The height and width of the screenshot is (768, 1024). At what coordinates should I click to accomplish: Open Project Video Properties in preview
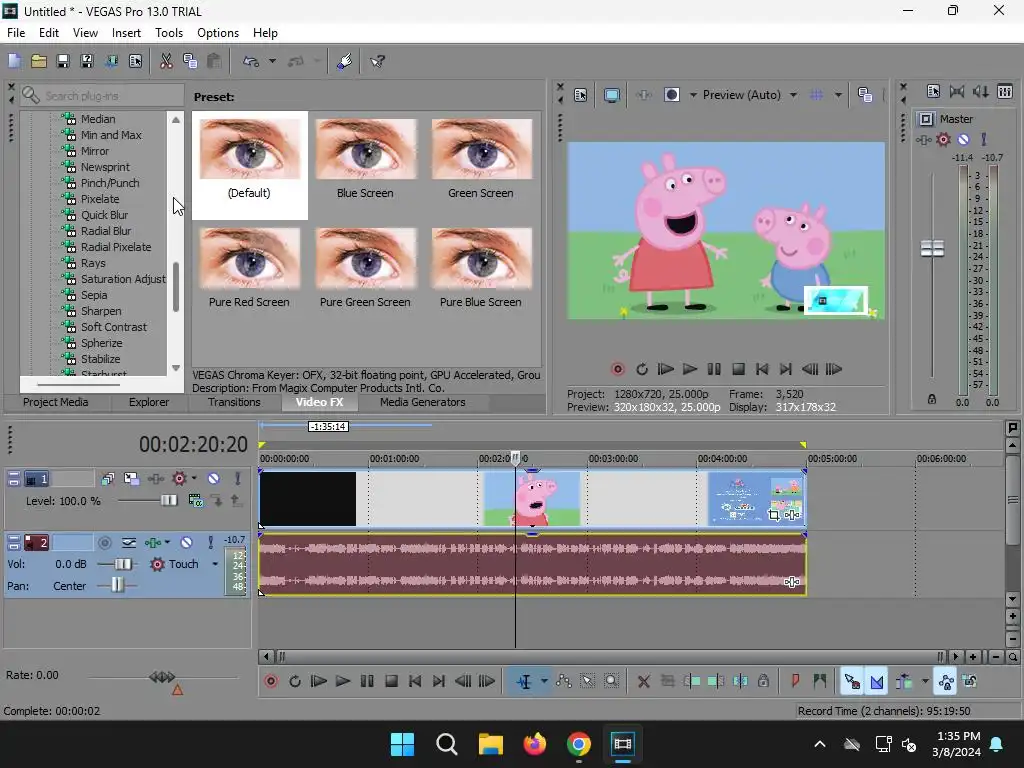coord(581,95)
